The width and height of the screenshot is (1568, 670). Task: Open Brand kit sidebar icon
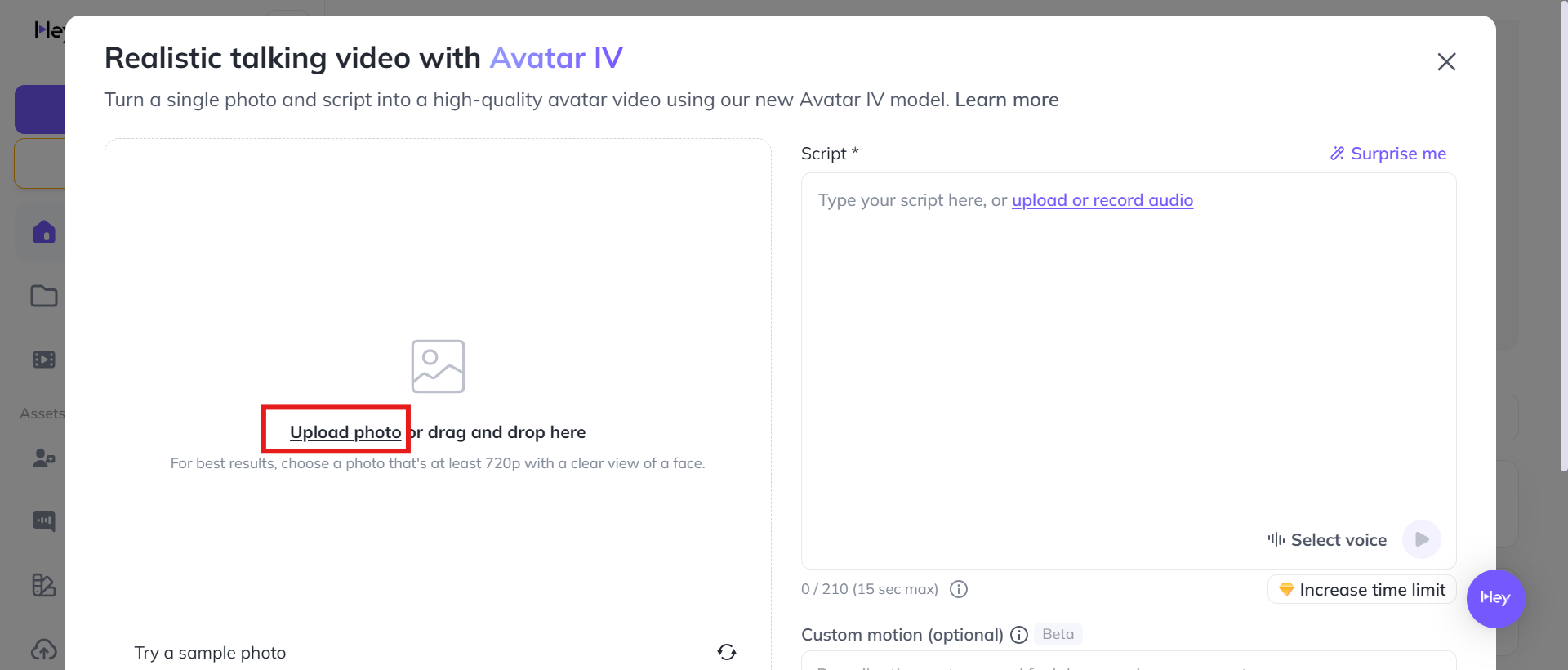click(x=44, y=585)
